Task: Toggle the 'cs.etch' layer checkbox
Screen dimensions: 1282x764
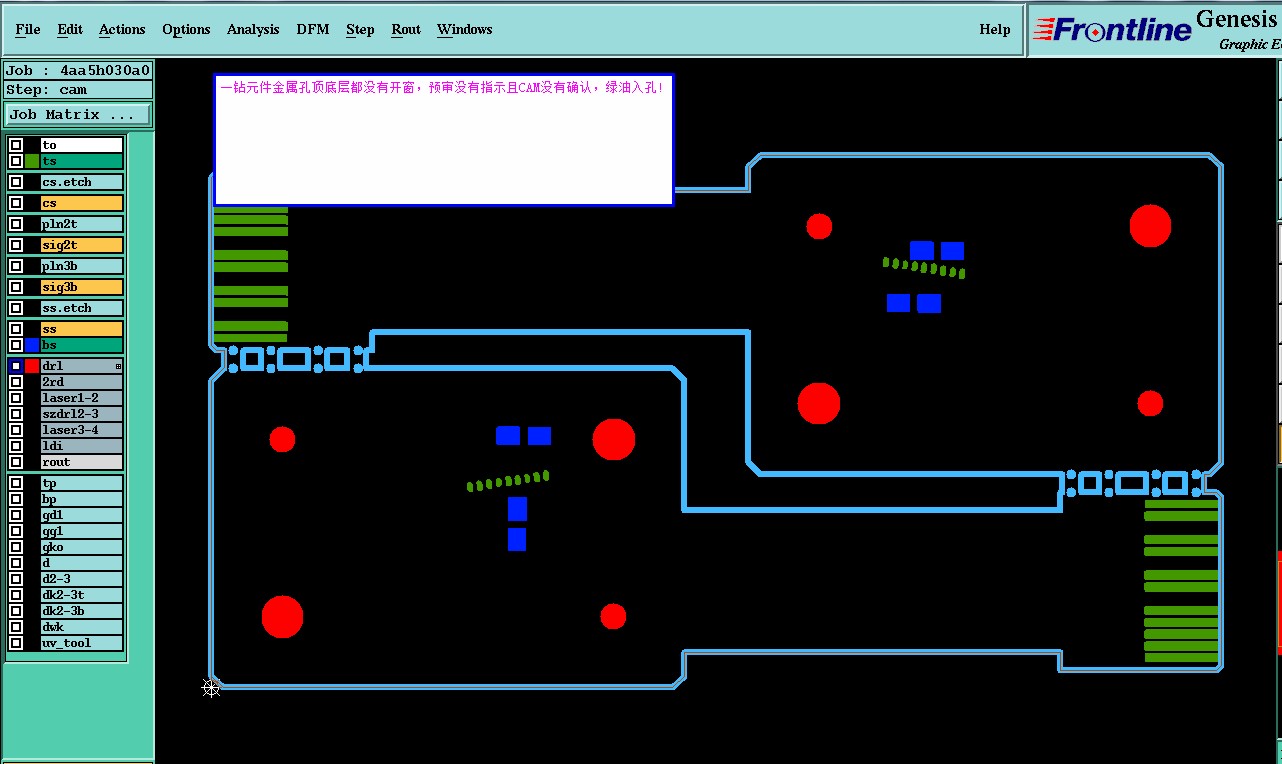Action: pyautogui.click(x=16, y=182)
